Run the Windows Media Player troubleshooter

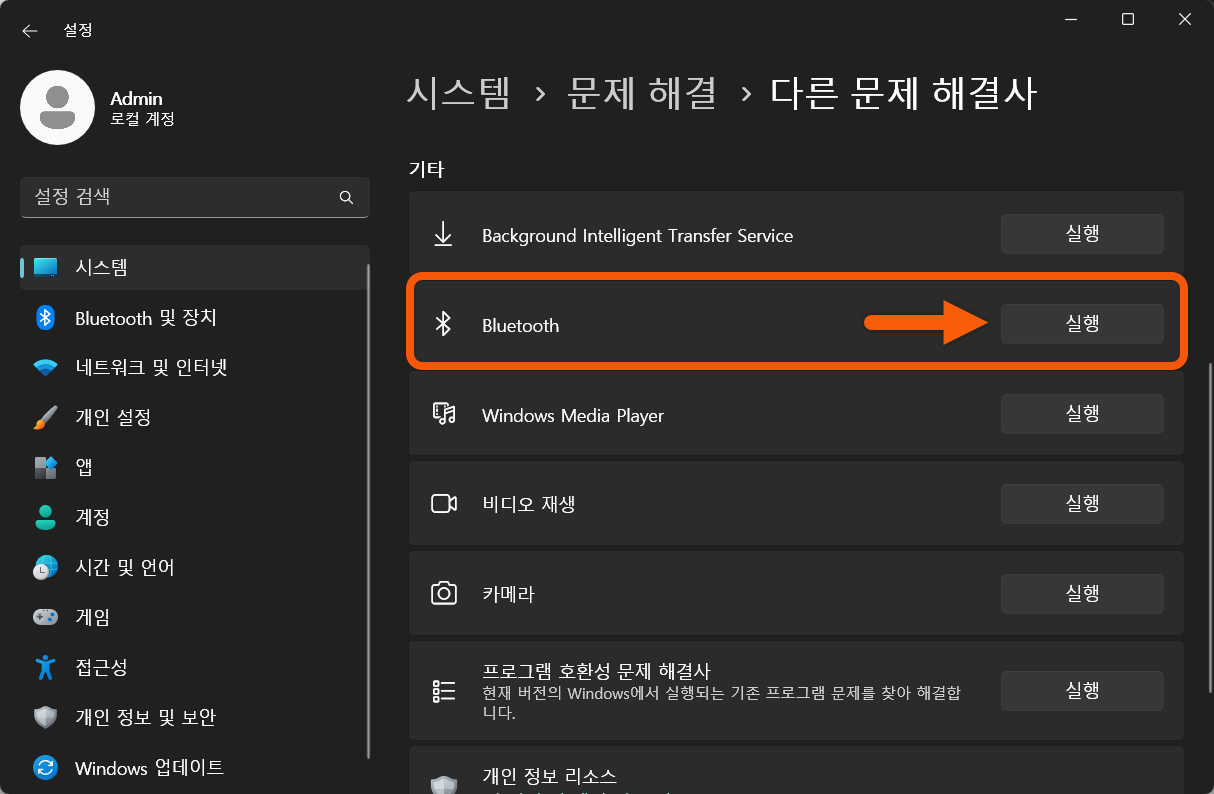pyautogui.click(x=1082, y=414)
